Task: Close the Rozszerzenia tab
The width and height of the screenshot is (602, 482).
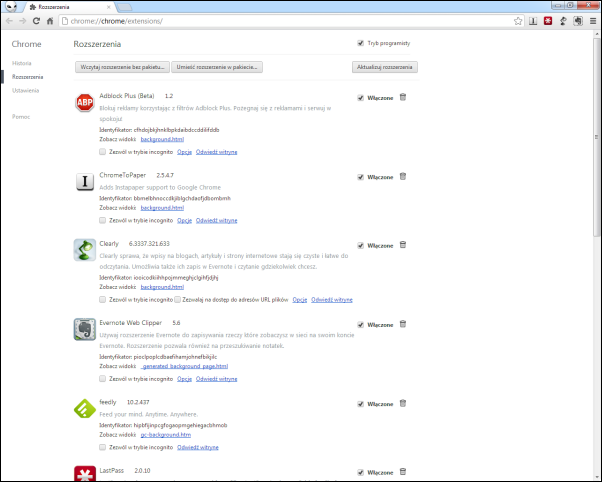Action: pyautogui.click(x=109, y=7)
